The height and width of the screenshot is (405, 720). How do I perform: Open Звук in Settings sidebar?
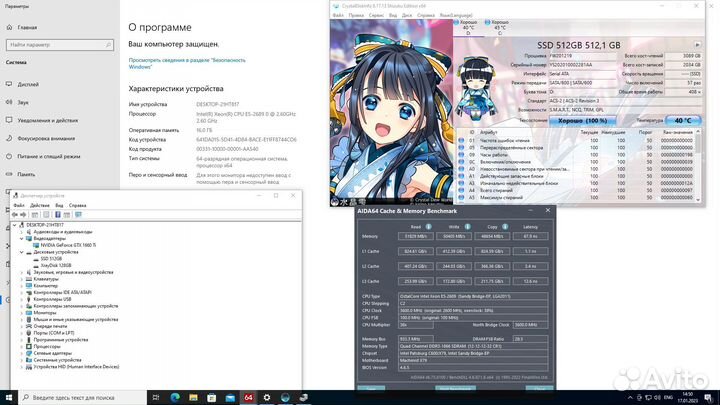click(23, 102)
